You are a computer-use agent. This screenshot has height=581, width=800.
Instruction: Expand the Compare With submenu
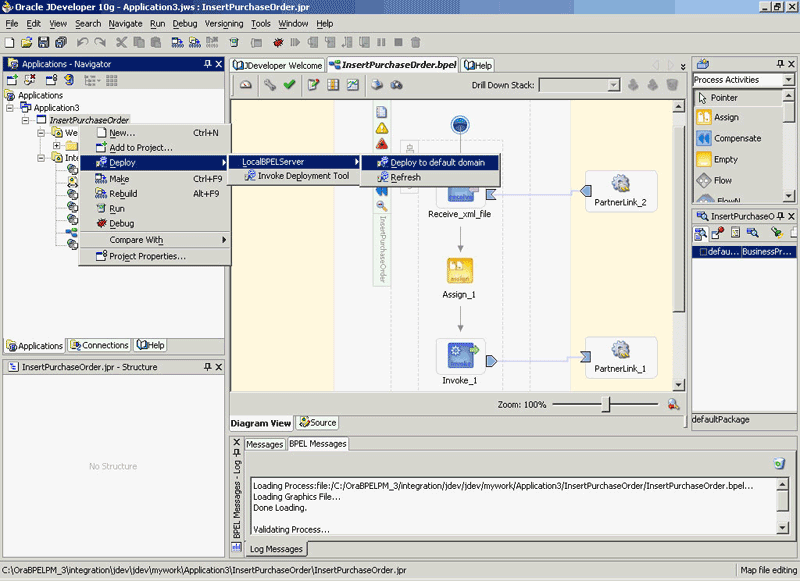click(x=155, y=240)
